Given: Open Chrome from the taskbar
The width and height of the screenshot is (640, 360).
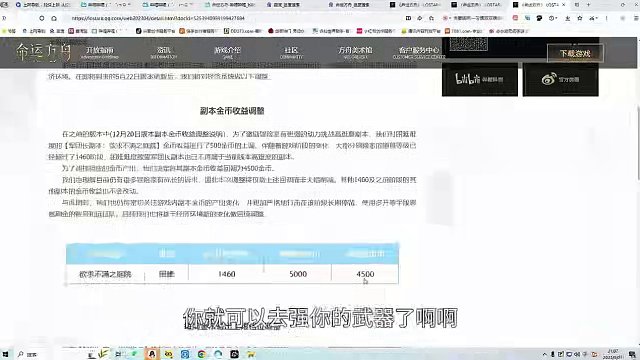Looking at the screenshot, I should click(x=201, y=354).
